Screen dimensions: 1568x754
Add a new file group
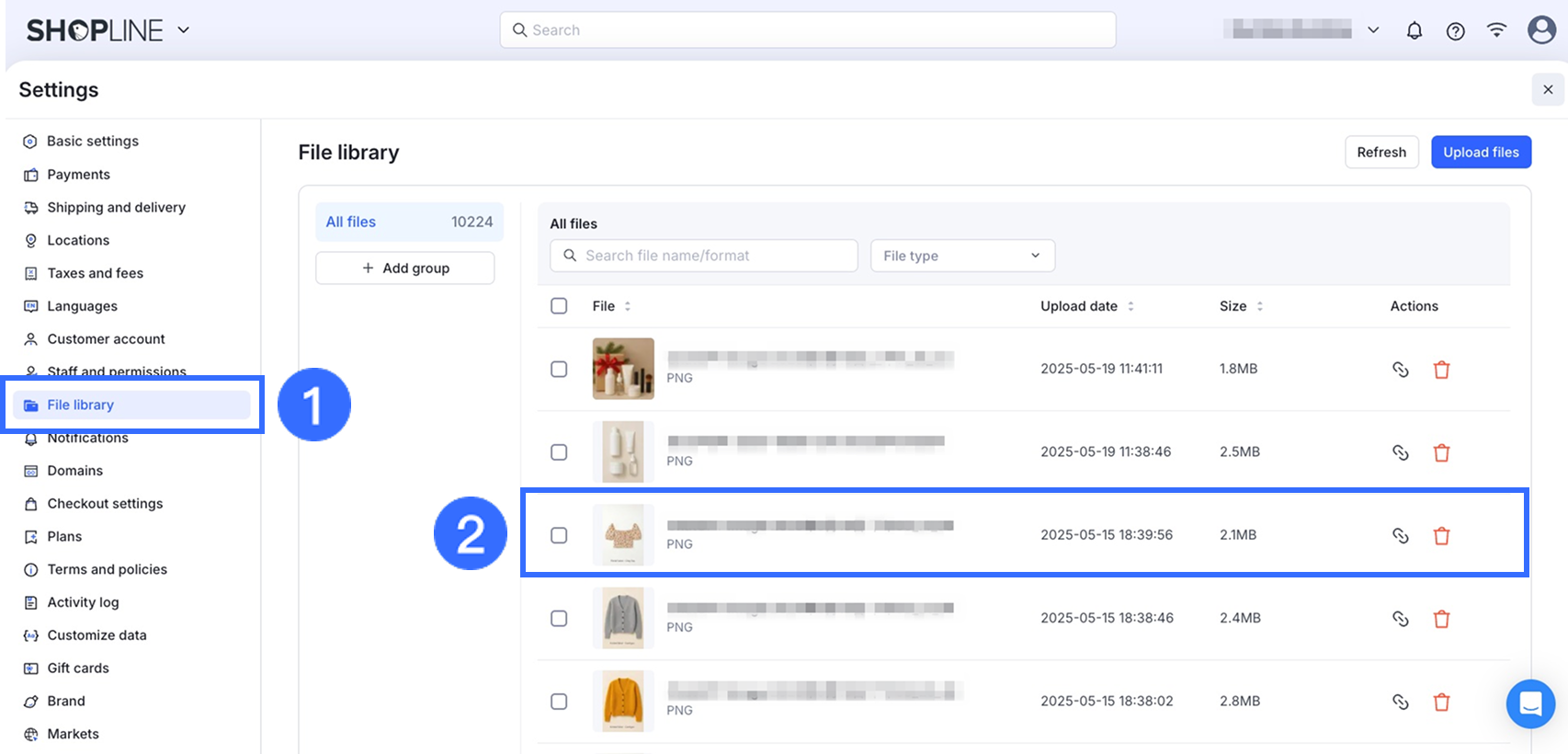[405, 268]
